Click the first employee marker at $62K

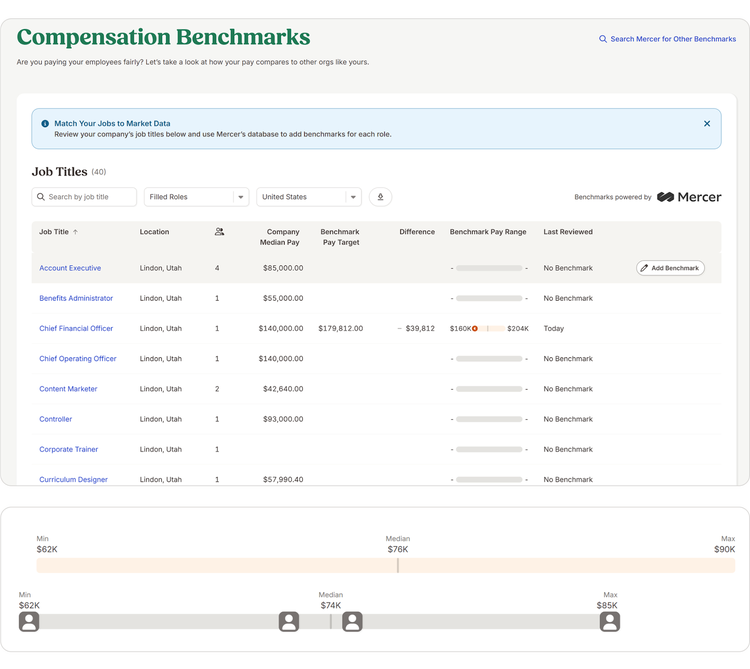click(29, 622)
